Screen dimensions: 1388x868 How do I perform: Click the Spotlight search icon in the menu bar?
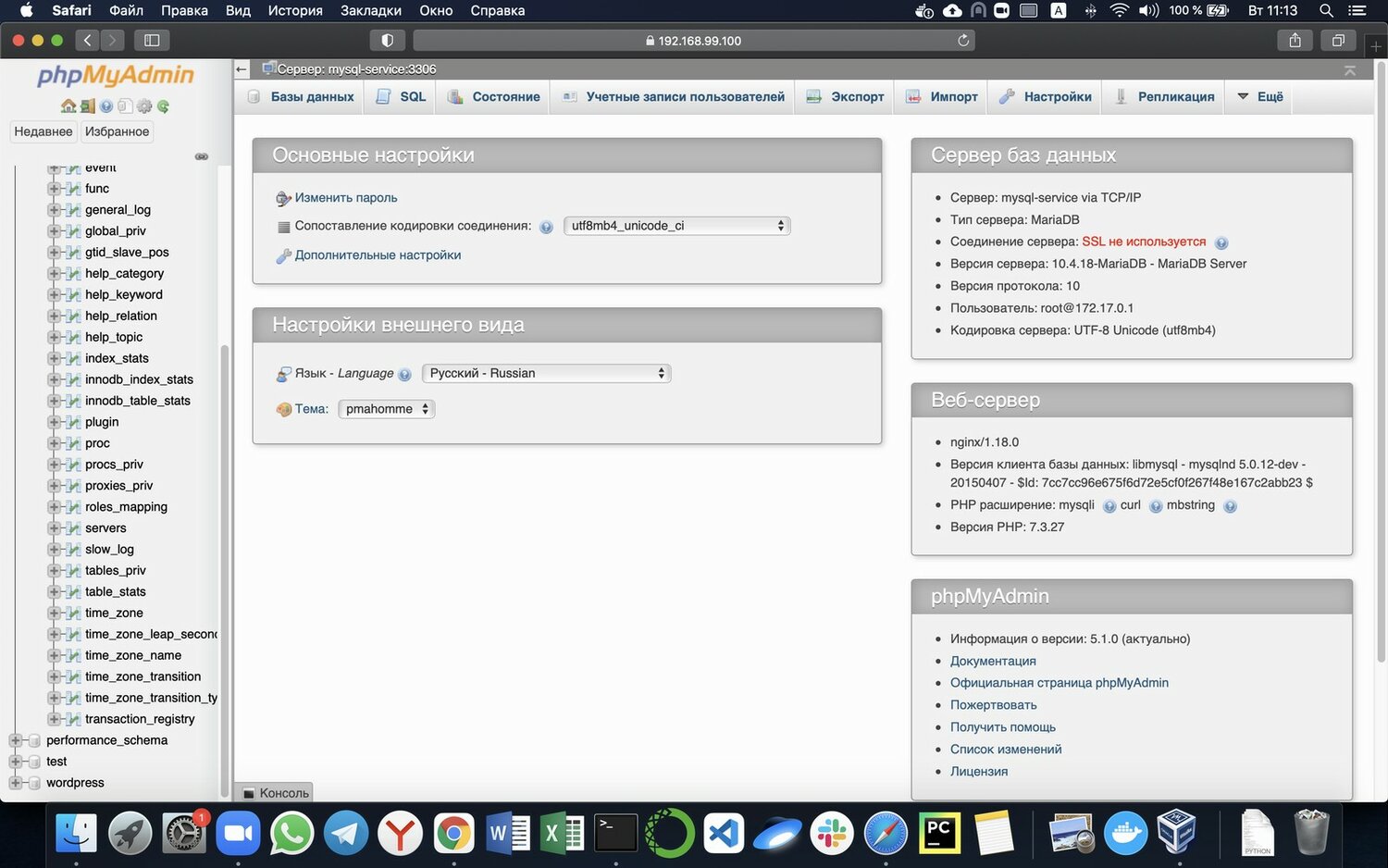coord(1326,11)
